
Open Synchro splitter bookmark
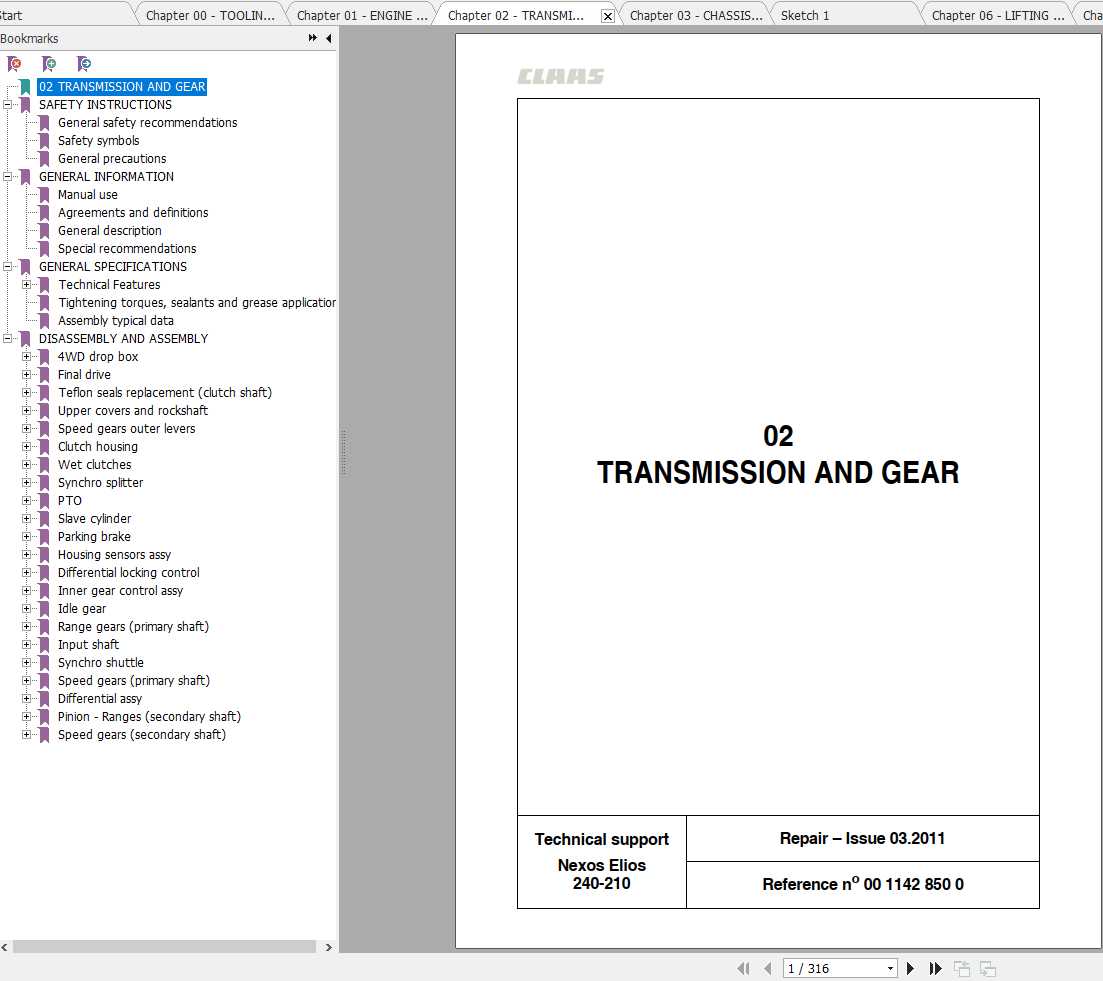pyautogui.click(x=100, y=482)
